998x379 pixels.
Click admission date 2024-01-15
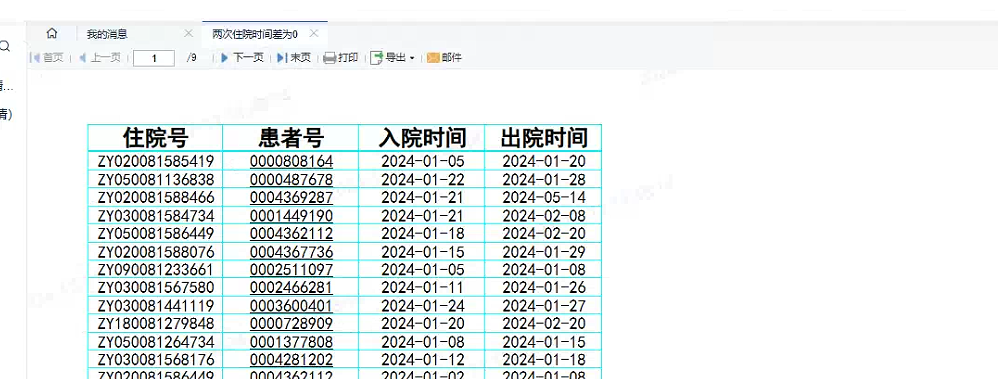tap(422, 252)
